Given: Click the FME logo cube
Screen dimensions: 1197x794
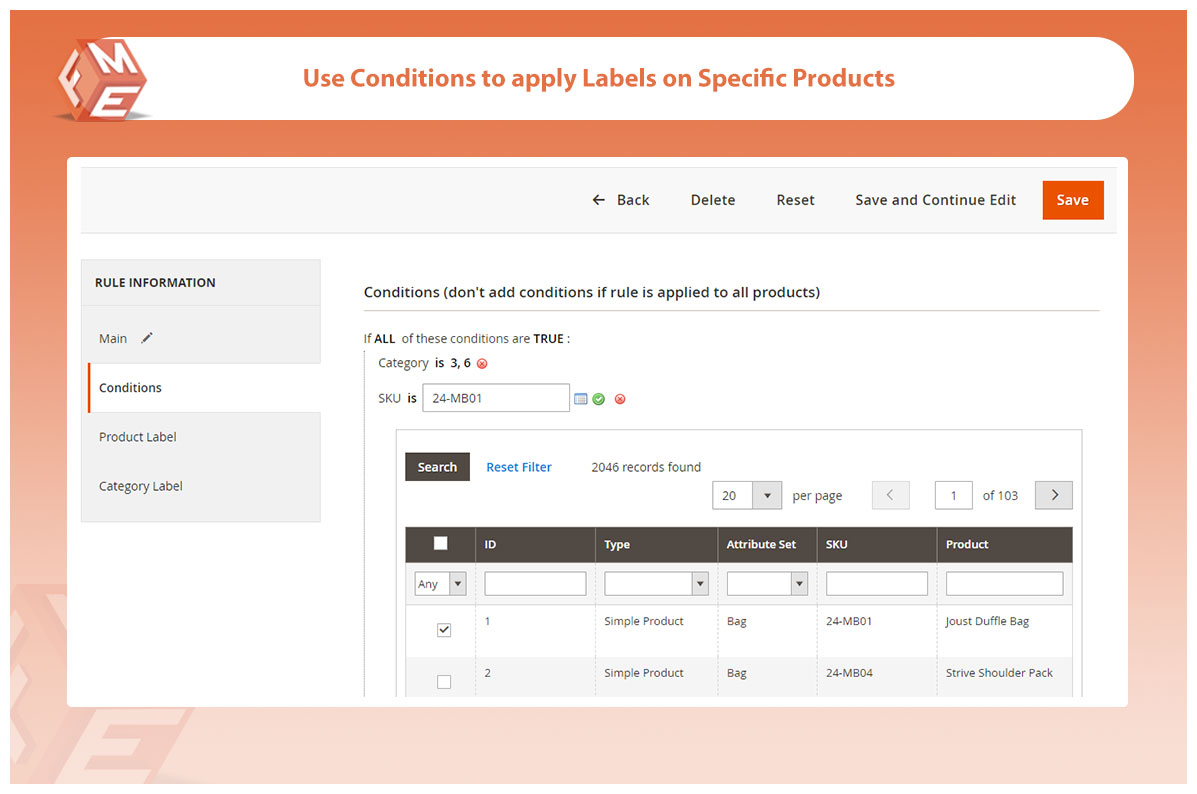Looking at the screenshot, I should pos(100,80).
